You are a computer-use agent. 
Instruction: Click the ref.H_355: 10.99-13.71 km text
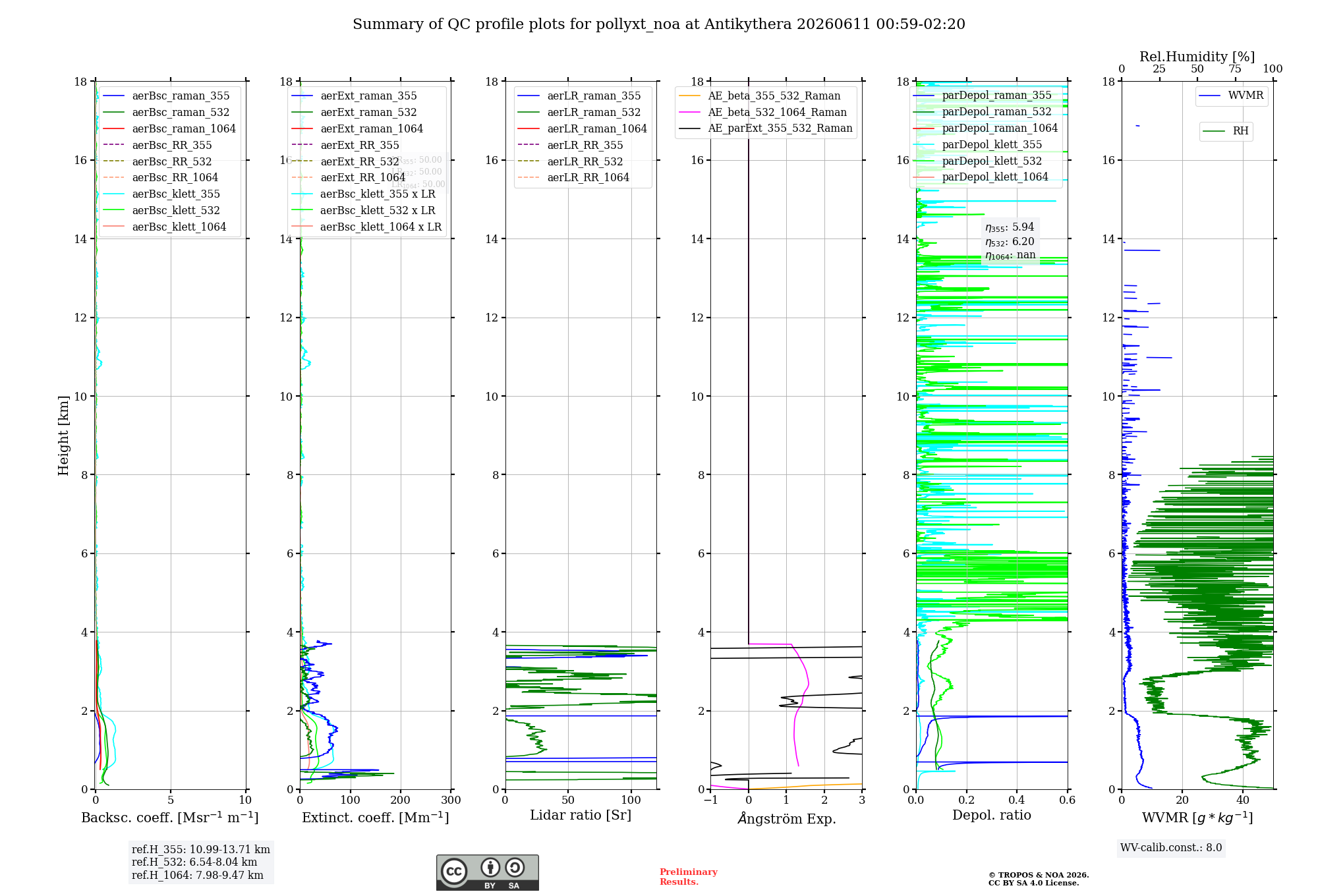pyautogui.click(x=201, y=850)
